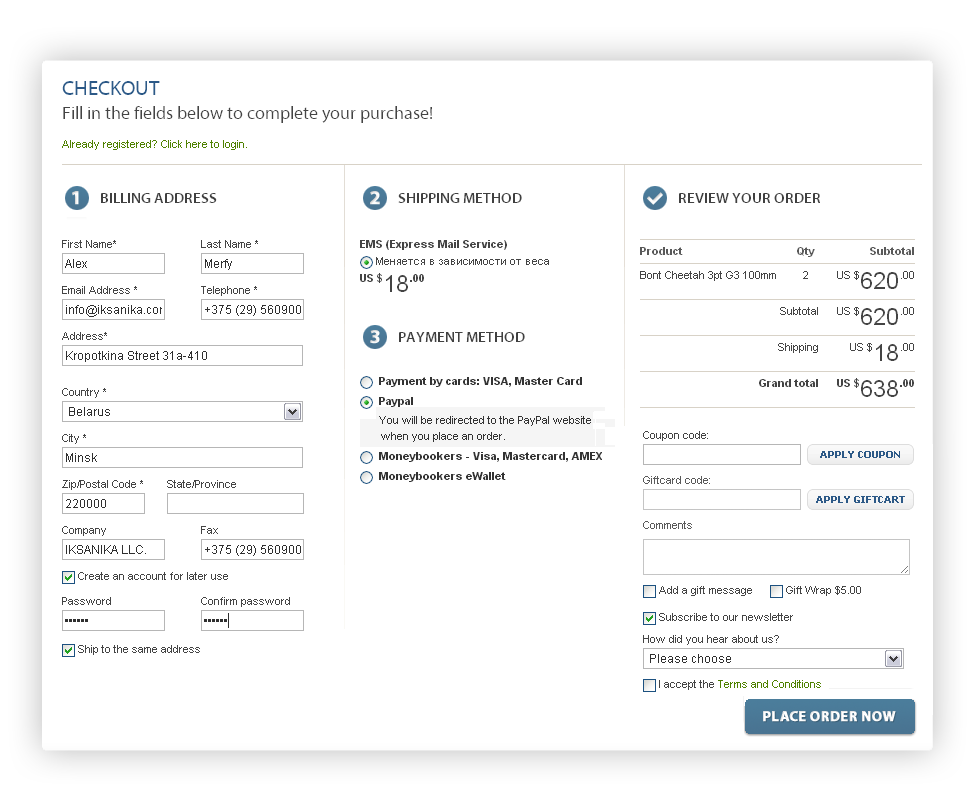Click the Apply Giftcart button

(x=860, y=500)
